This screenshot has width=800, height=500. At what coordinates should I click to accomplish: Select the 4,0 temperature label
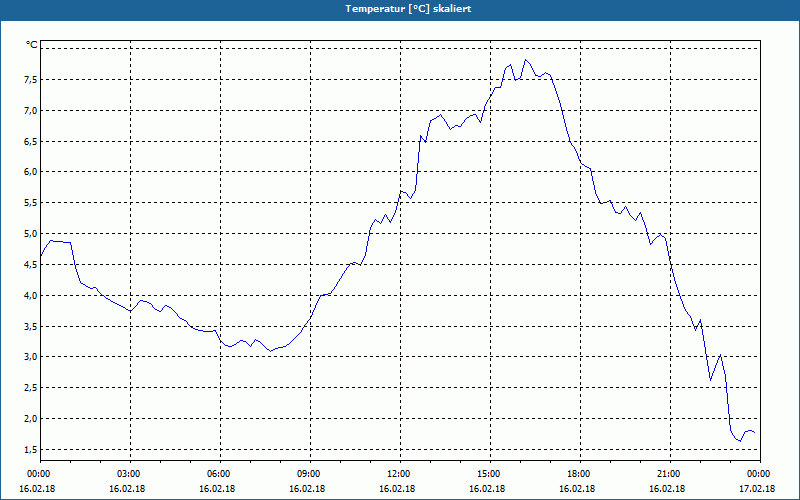(x=31, y=295)
